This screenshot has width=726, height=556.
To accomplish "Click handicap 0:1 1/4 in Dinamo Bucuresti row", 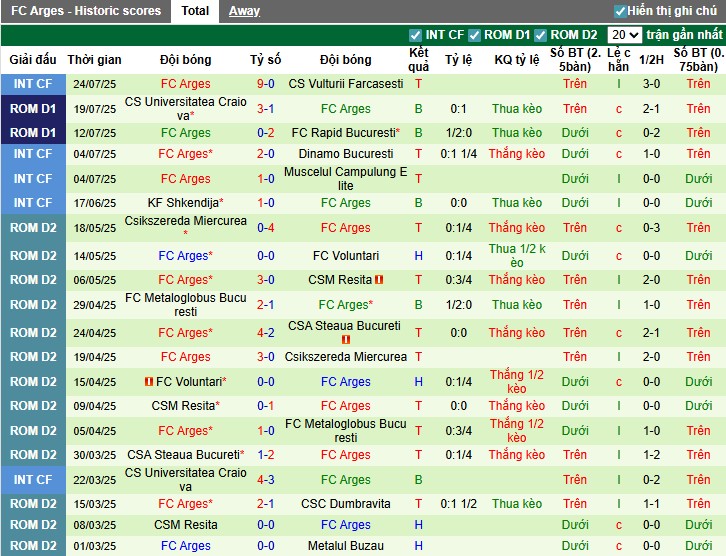I will tap(458, 154).
